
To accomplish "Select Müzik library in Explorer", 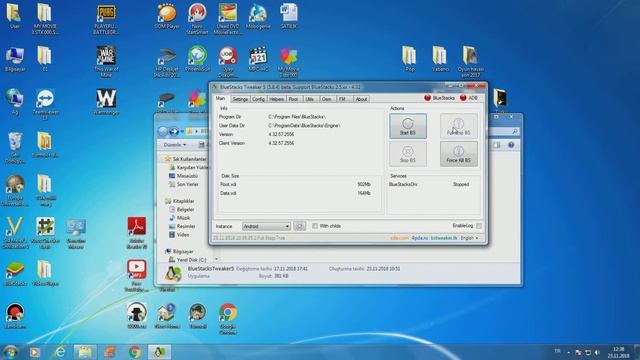I will click(180, 218).
